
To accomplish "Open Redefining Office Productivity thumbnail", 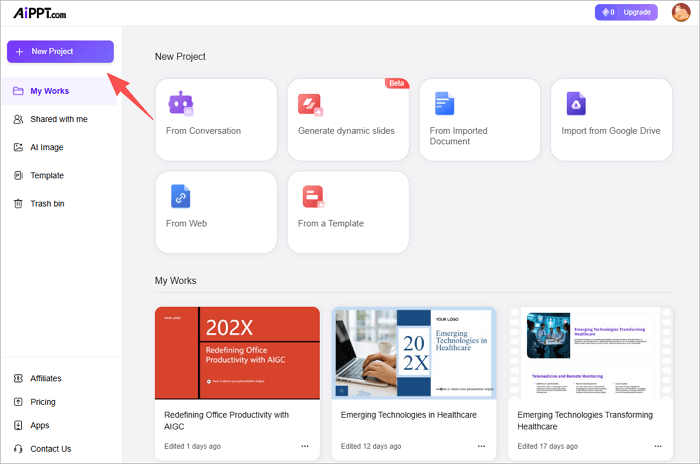I will (x=238, y=353).
